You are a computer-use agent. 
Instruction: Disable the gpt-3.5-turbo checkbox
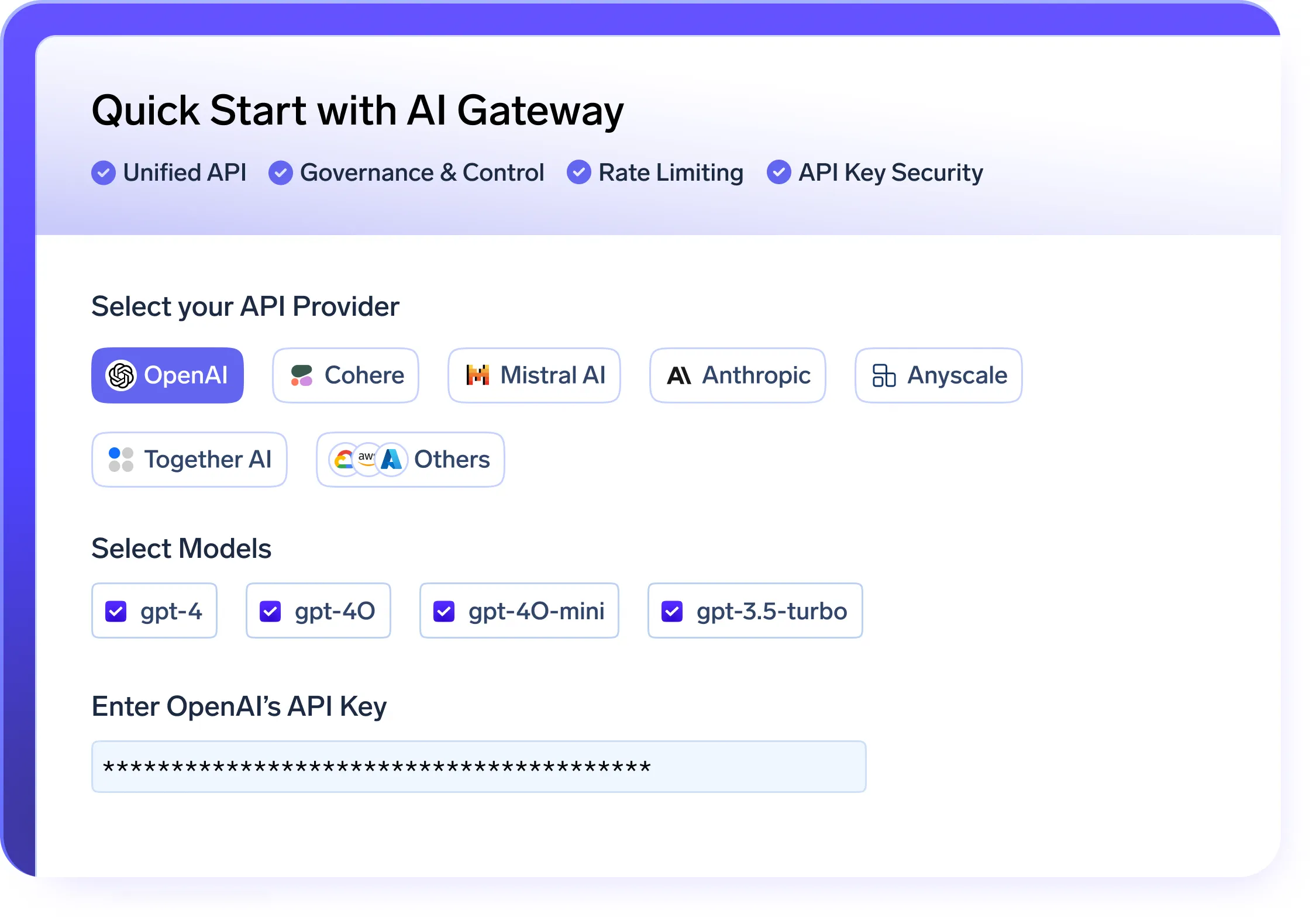point(672,612)
